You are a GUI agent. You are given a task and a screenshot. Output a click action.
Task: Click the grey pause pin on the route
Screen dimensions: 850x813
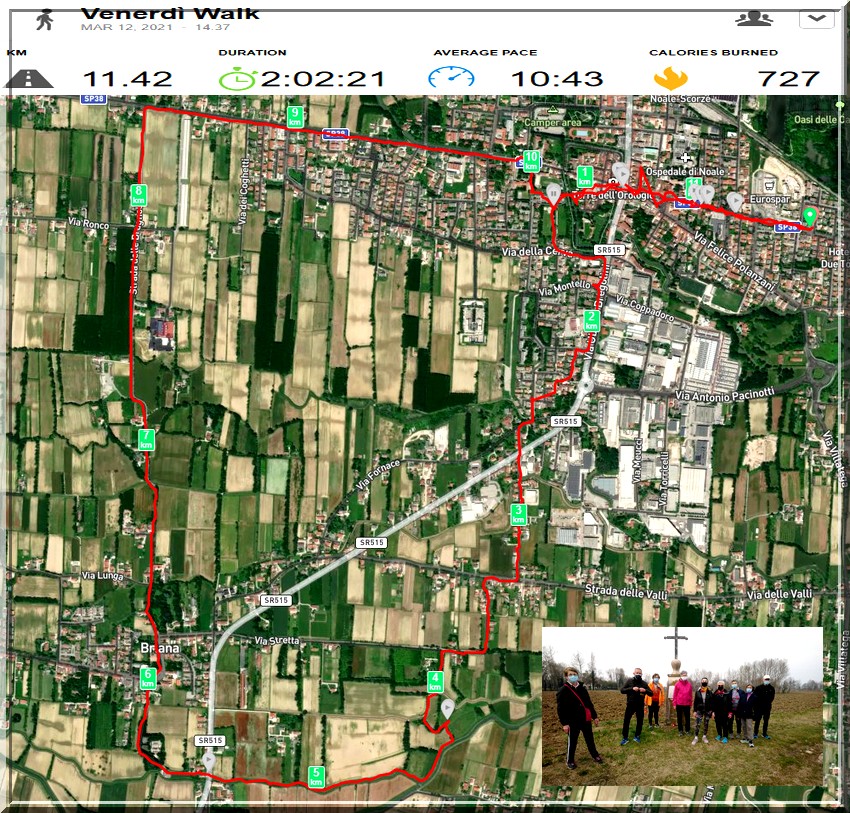coord(553,195)
